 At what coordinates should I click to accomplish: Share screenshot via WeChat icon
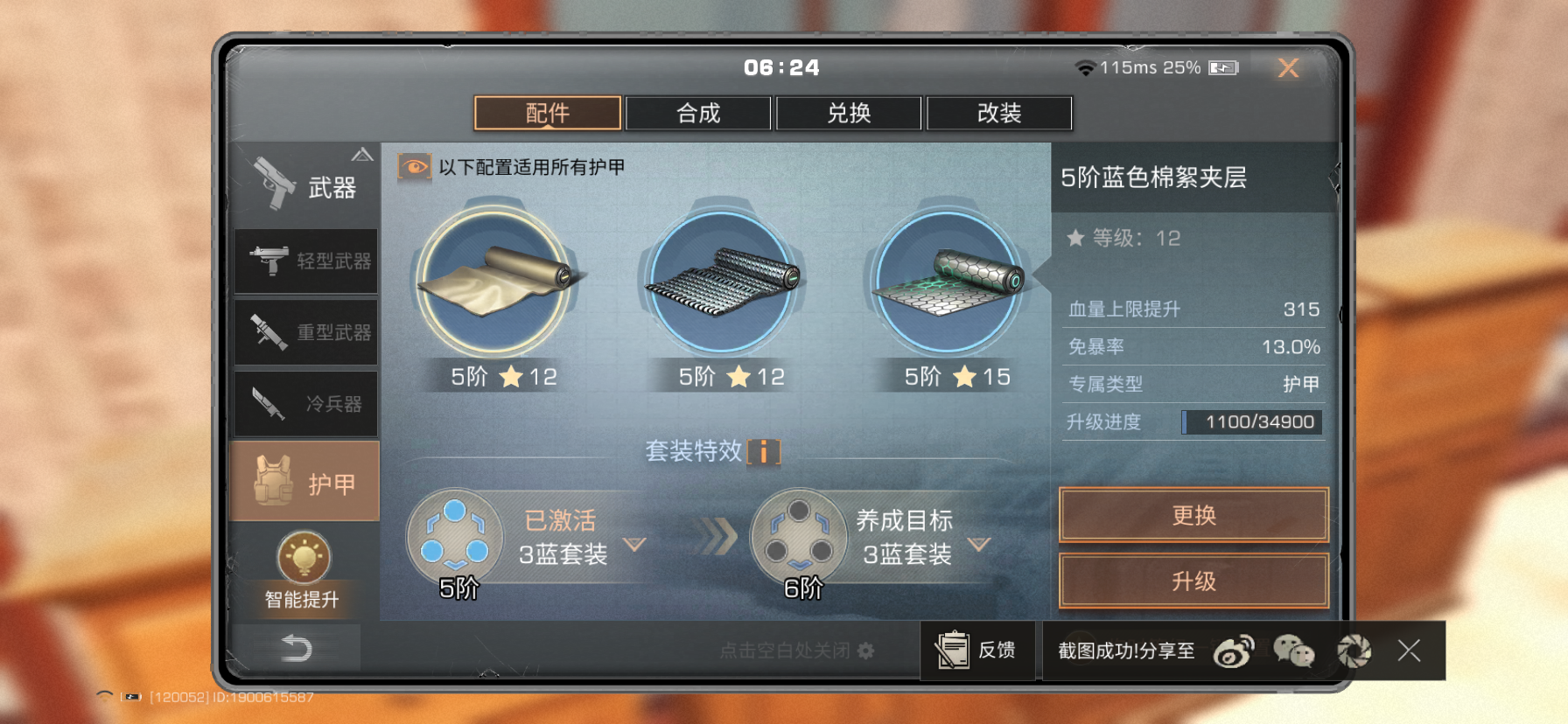(1293, 651)
